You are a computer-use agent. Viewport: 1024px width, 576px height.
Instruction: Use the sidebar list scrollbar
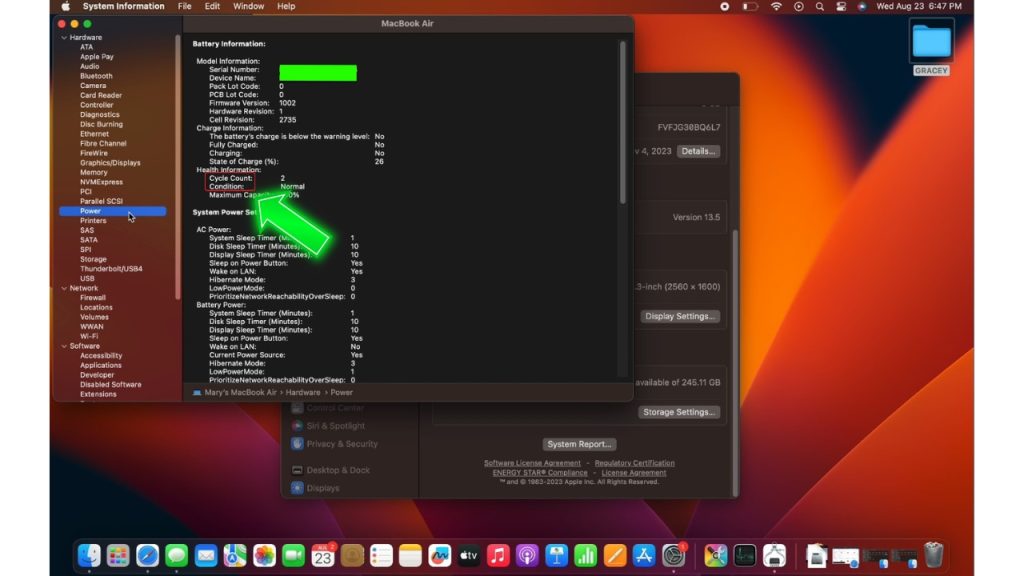pyautogui.click(x=178, y=167)
